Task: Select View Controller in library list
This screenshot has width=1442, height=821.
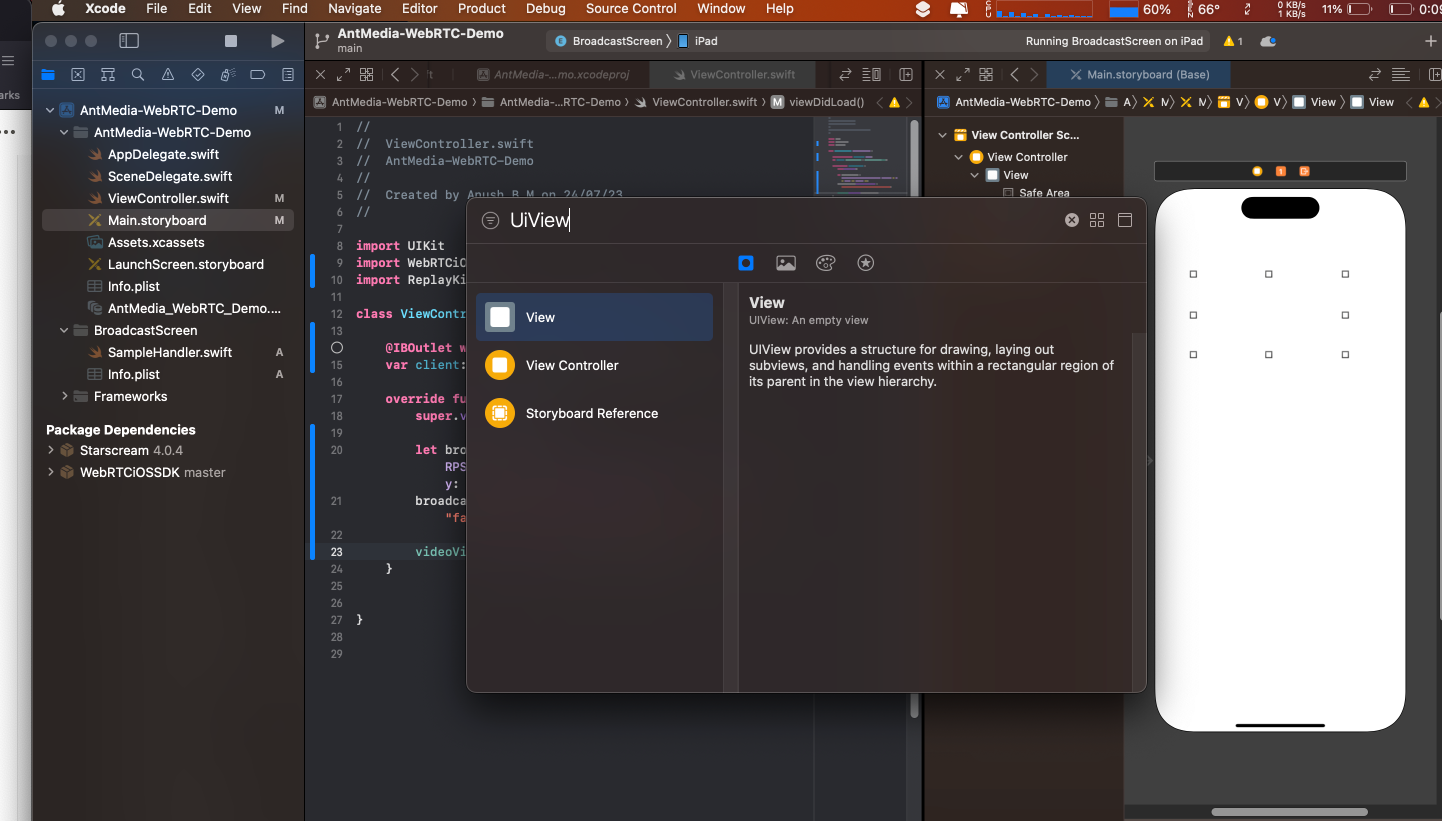Action: click(594, 365)
